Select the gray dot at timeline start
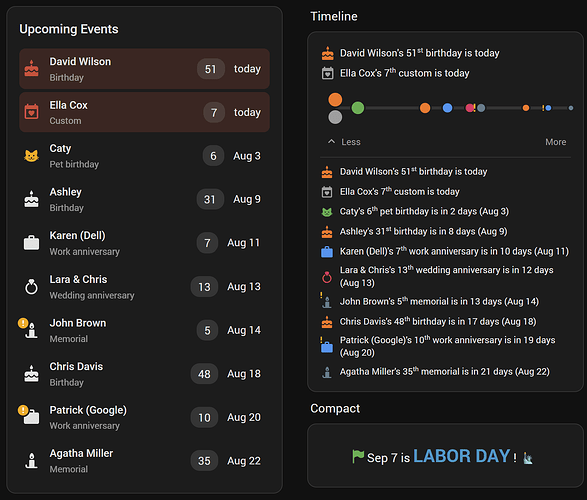 pos(335,117)
